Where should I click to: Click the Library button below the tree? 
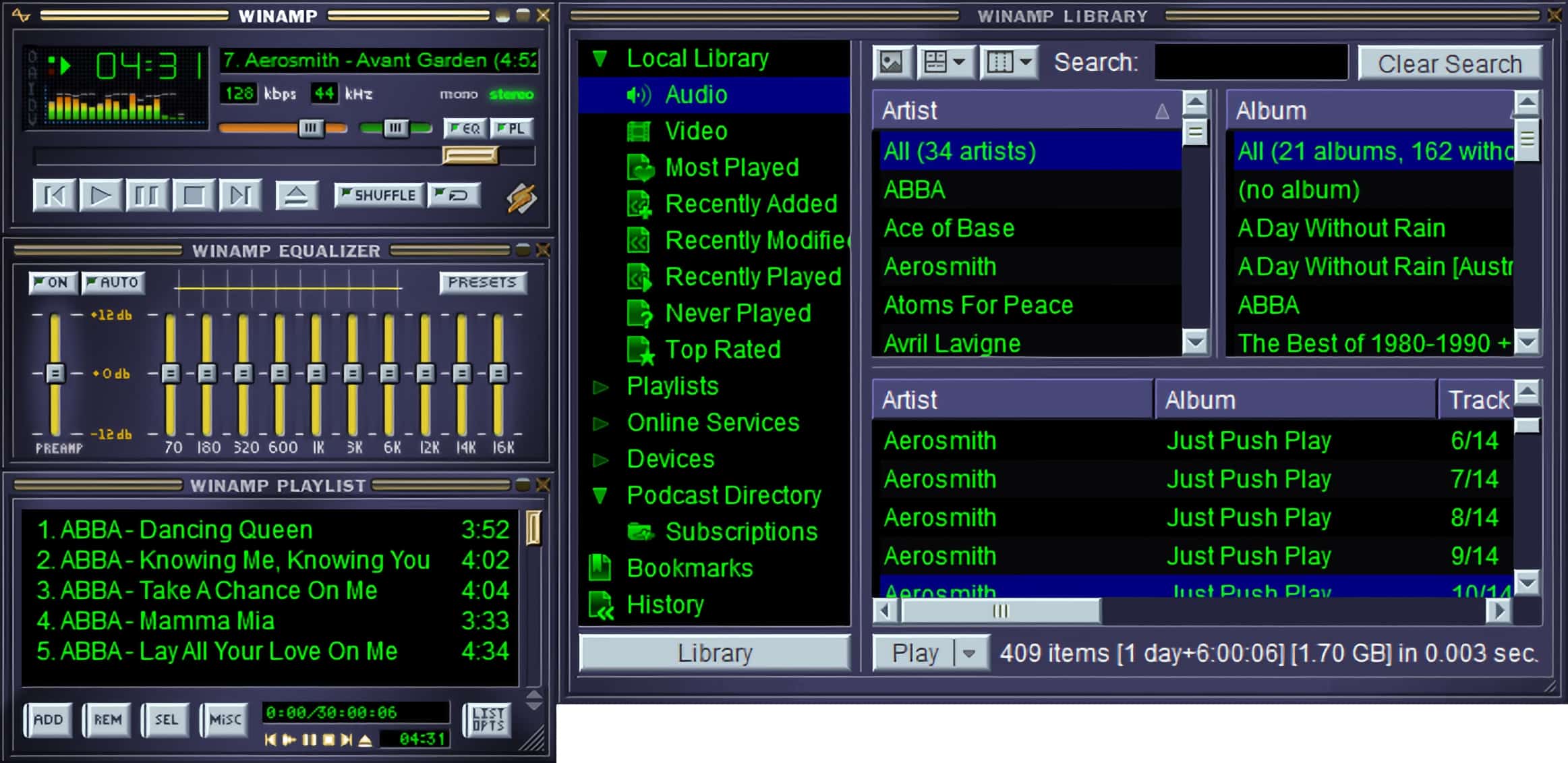pos(715,653)
